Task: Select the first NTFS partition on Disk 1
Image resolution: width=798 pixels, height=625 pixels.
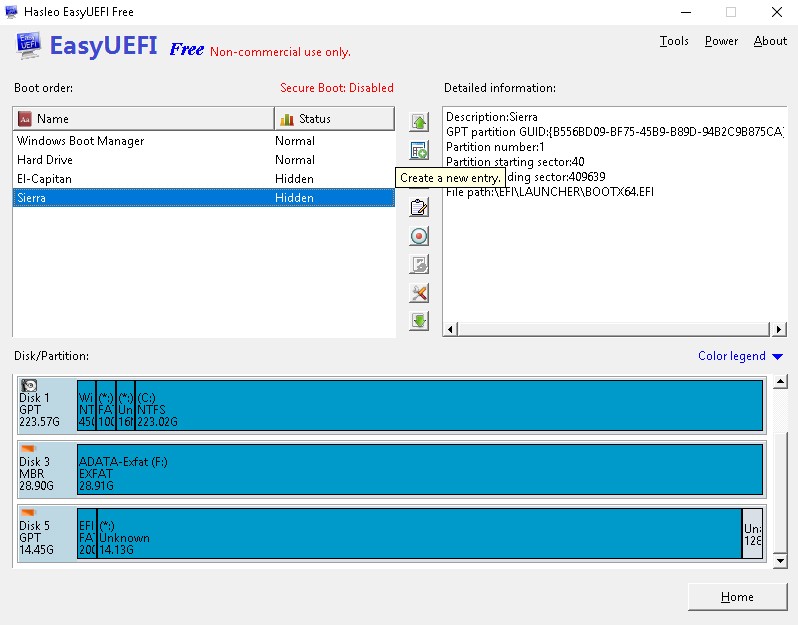Action: pyautogui.click(x=86, y=405)
